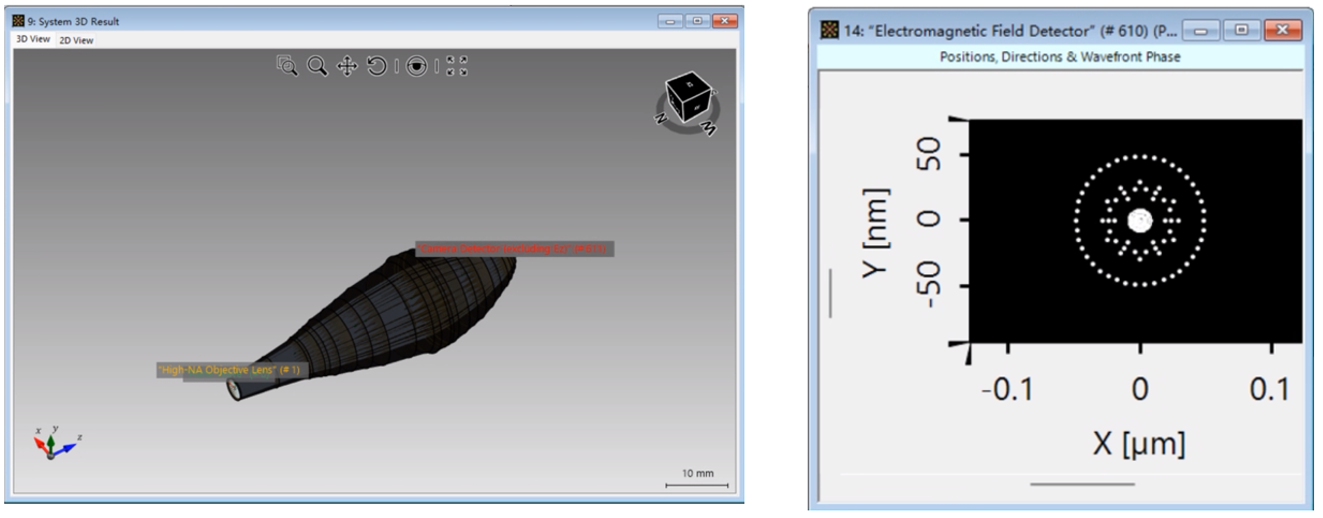Click the circular-arrow reset view icon
Viewport: 1323px width, 518px height.
tap(377, 66)
